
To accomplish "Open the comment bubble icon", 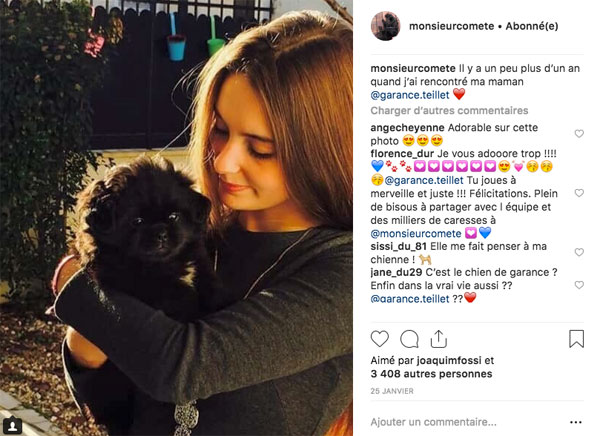I will pyautogui.click(x=409, y=339).
